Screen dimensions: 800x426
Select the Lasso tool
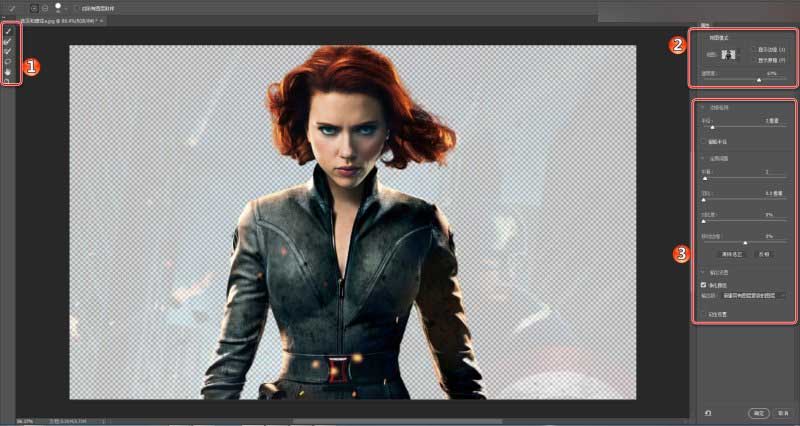click(8, 61)
